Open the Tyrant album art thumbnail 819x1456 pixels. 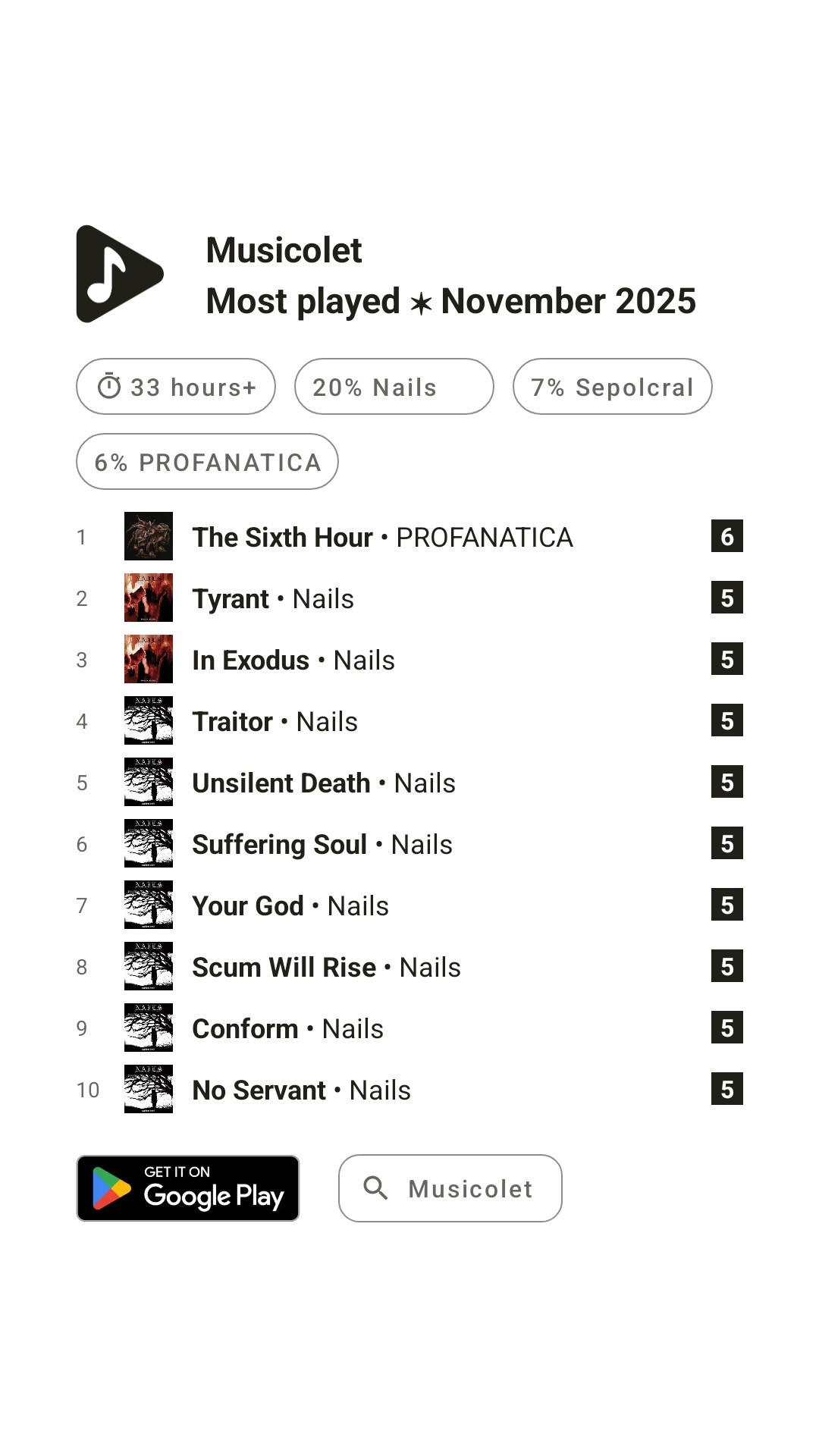point(149,598)
